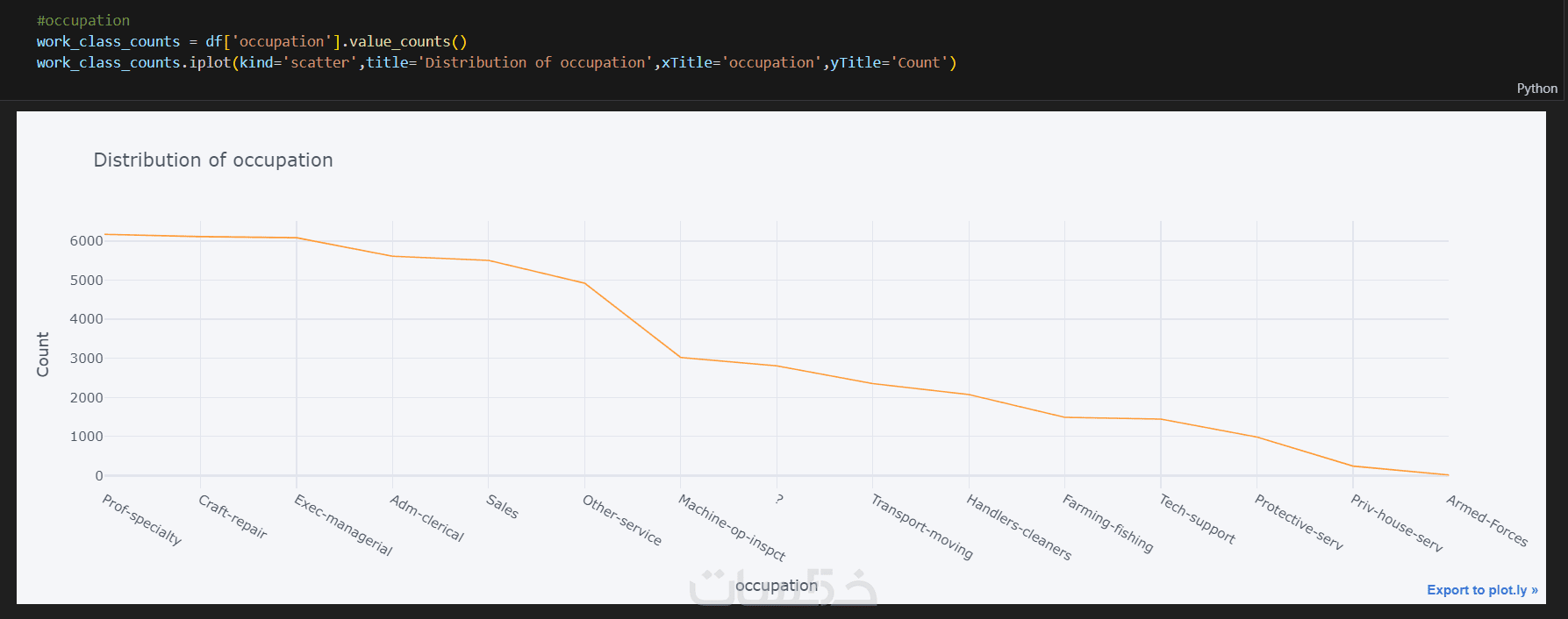Click the 6000 tick label on y-axis
The image size is (1568, 619).
point(86,241)
